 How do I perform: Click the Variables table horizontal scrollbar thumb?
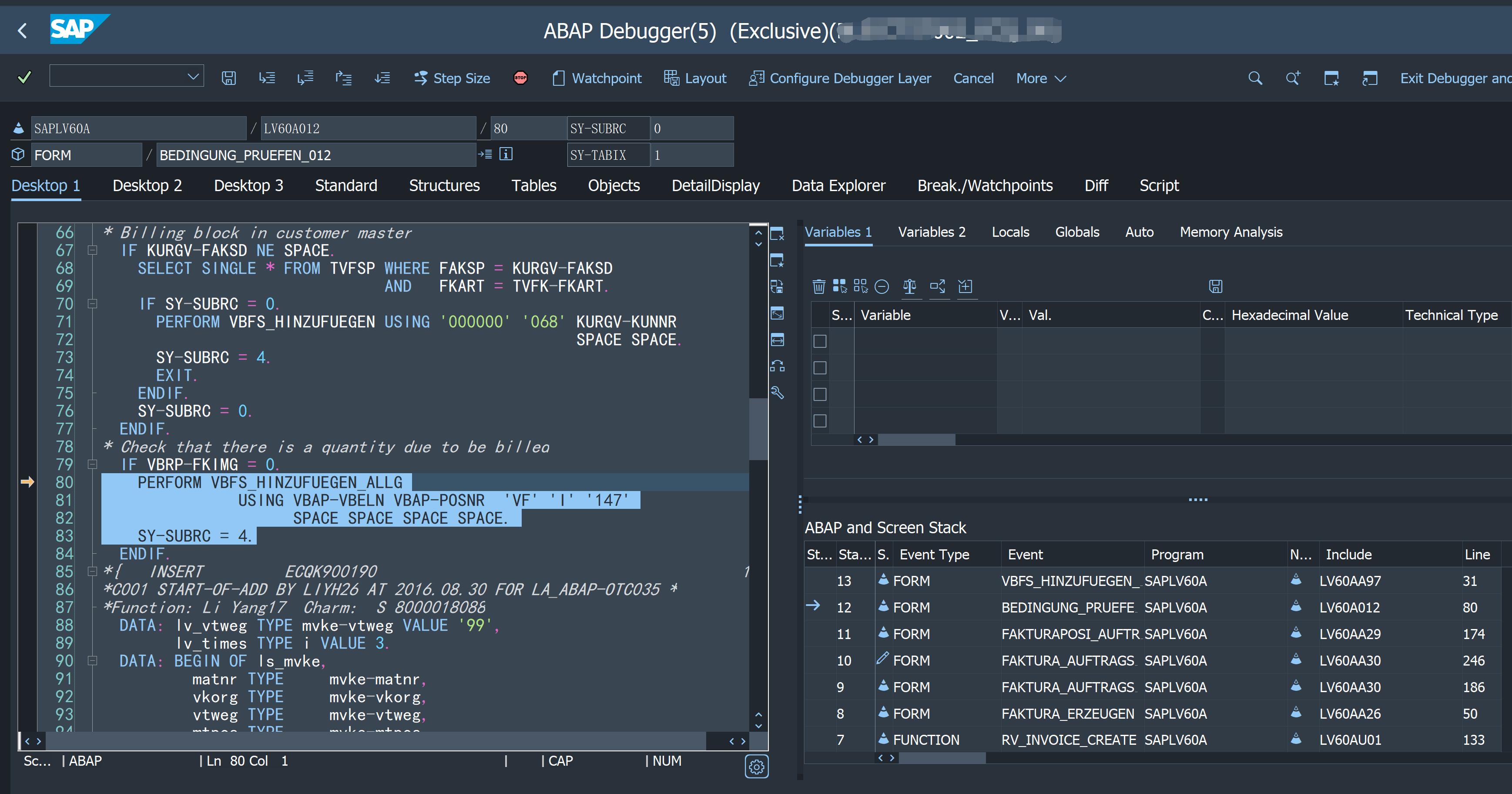pos(916,439)
